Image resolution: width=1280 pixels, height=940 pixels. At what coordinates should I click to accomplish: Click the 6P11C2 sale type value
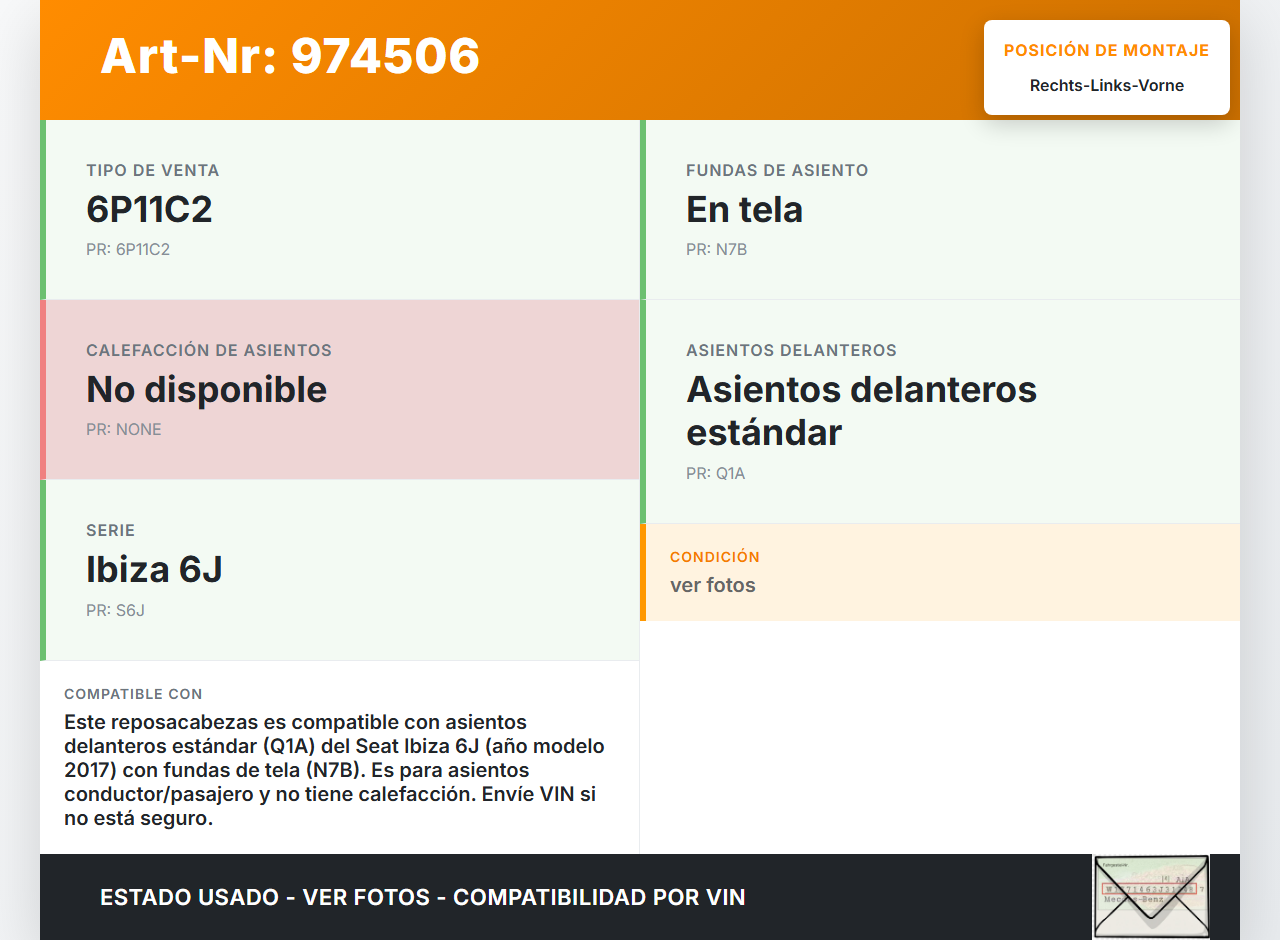coord(149,209)
